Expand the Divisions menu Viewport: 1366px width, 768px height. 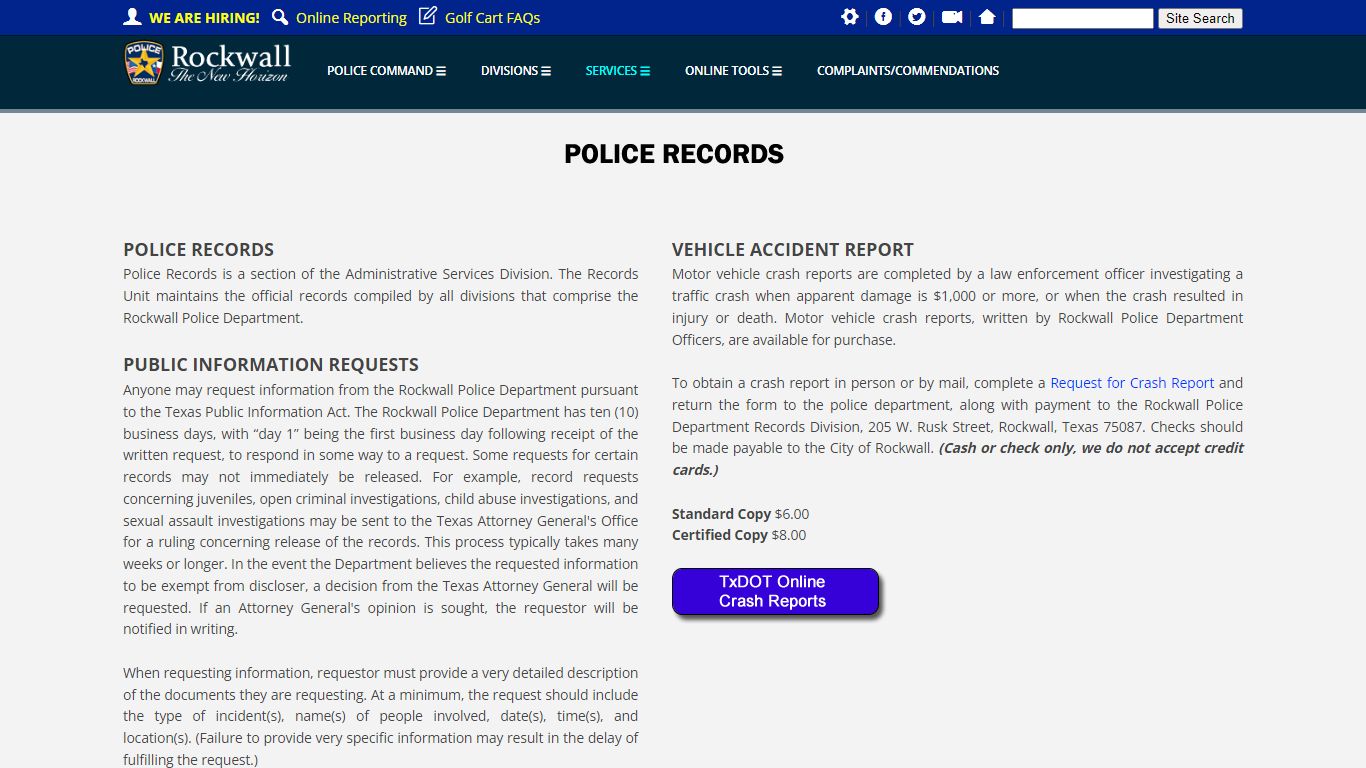pyautogui.click(x=516, y=71)
